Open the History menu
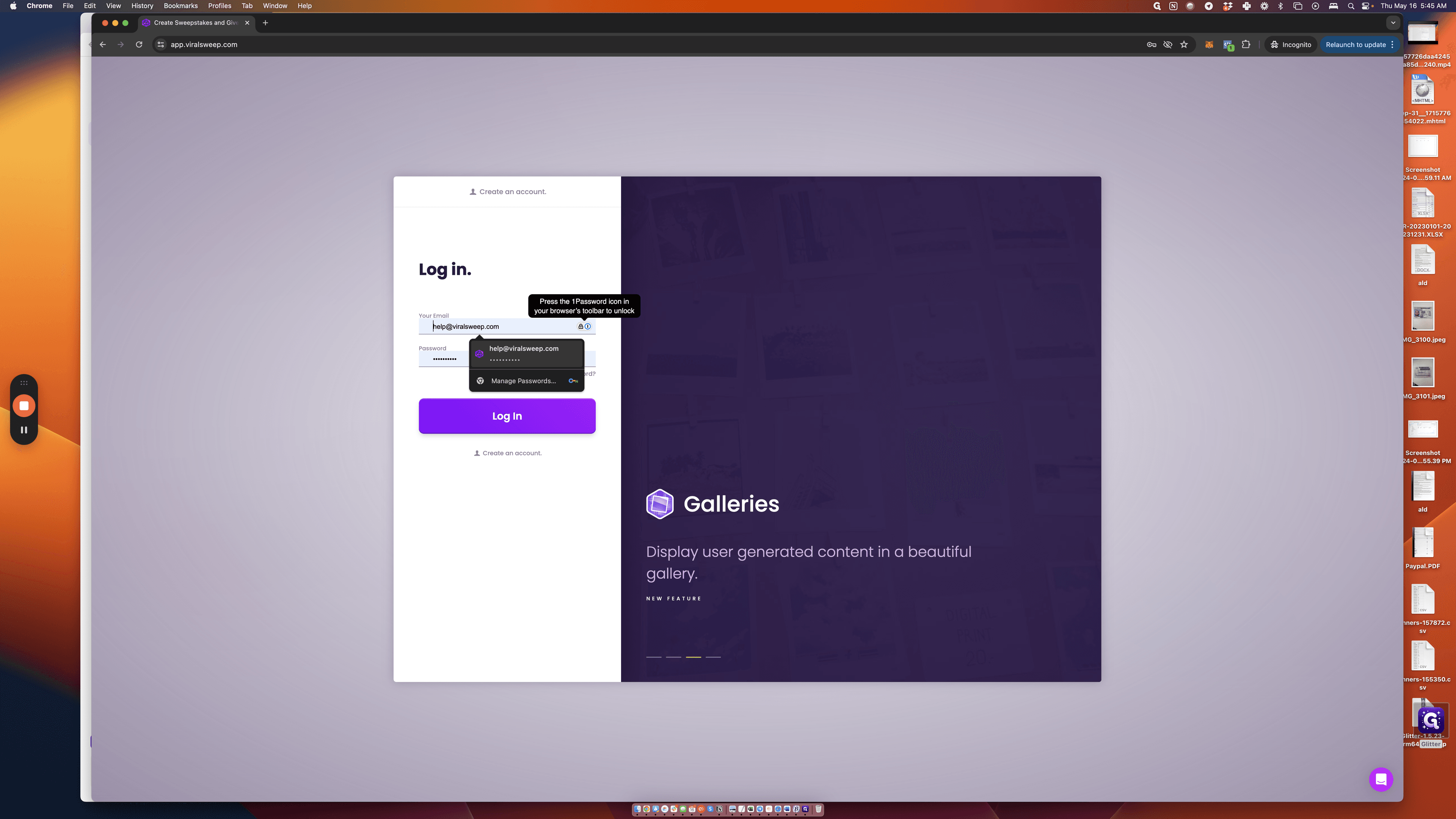Image resolution: width=1456 pixels, height=819 pixels. [x=142, y=6]
